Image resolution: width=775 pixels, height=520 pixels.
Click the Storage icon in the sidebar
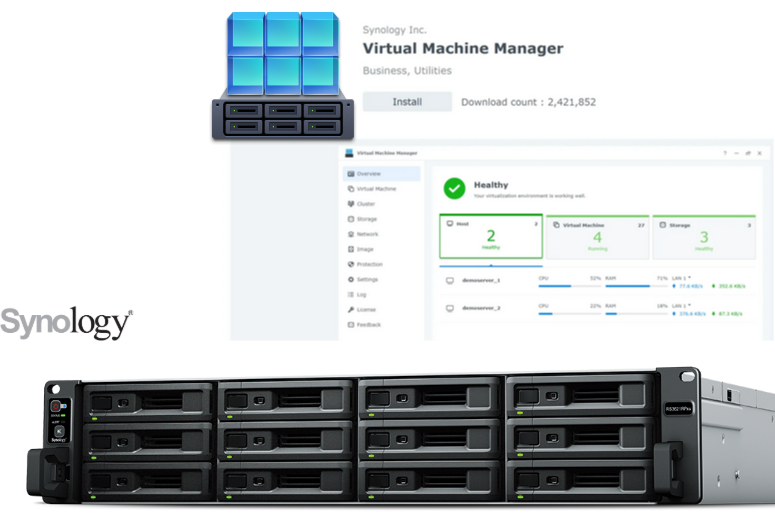click(351, 219)
